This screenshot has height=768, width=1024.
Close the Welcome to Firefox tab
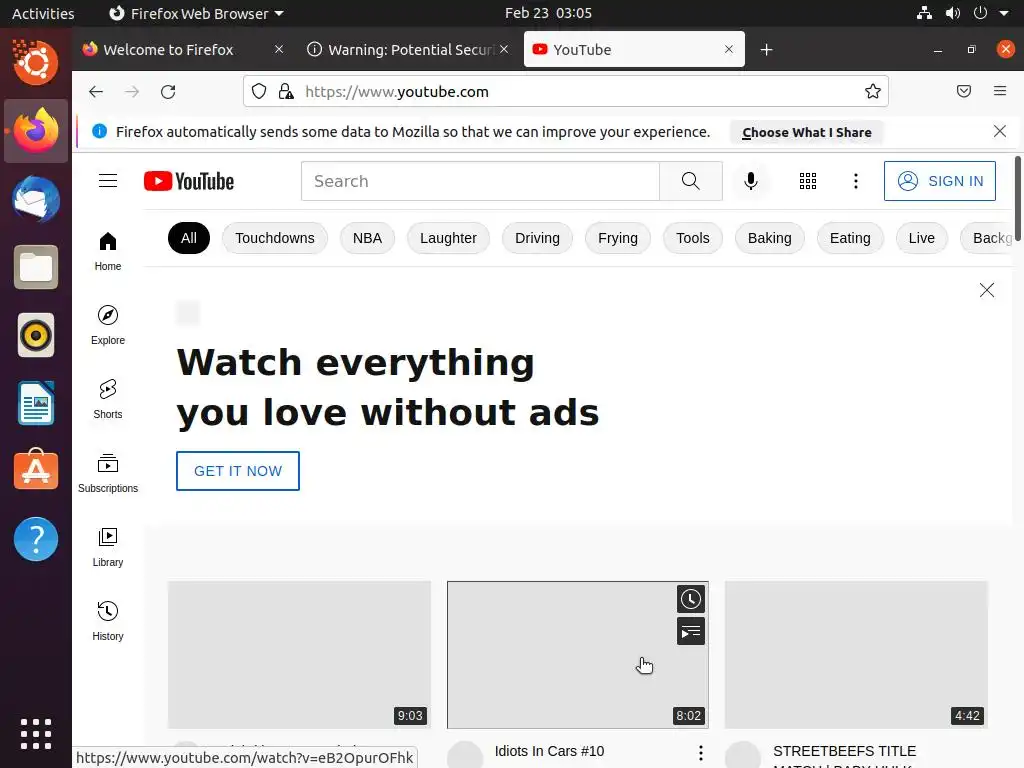pos(279,50)
